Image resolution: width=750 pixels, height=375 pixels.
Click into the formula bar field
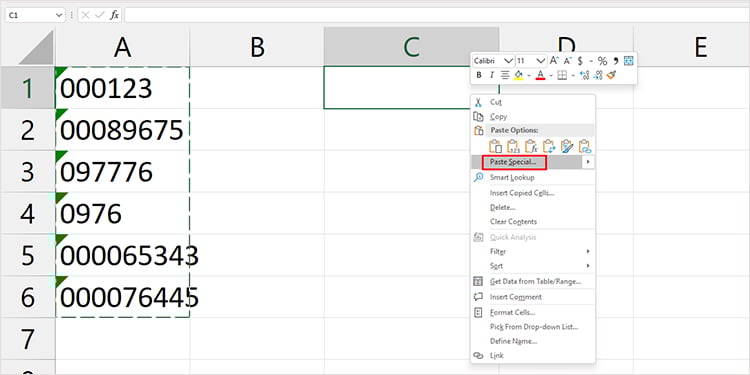pyautogui.click(x=436, y=15)
